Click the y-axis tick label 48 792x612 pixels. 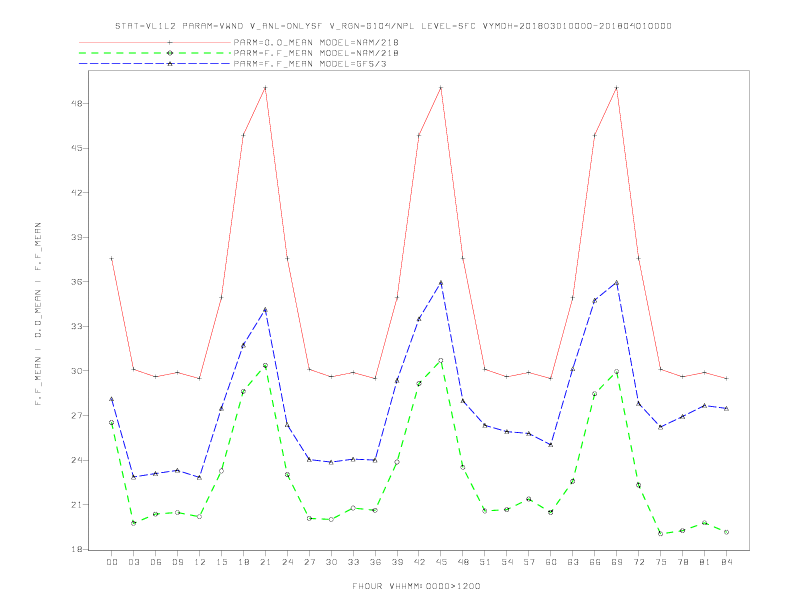77,104
